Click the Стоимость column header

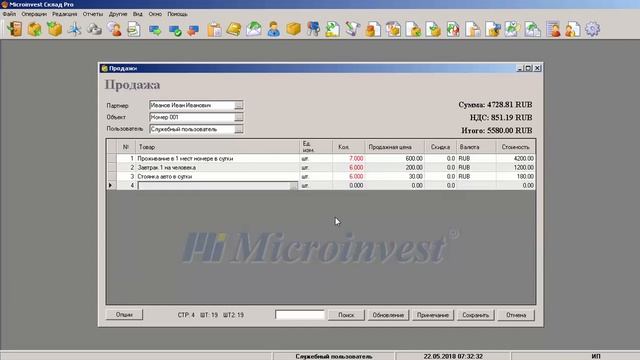(516, 147)
